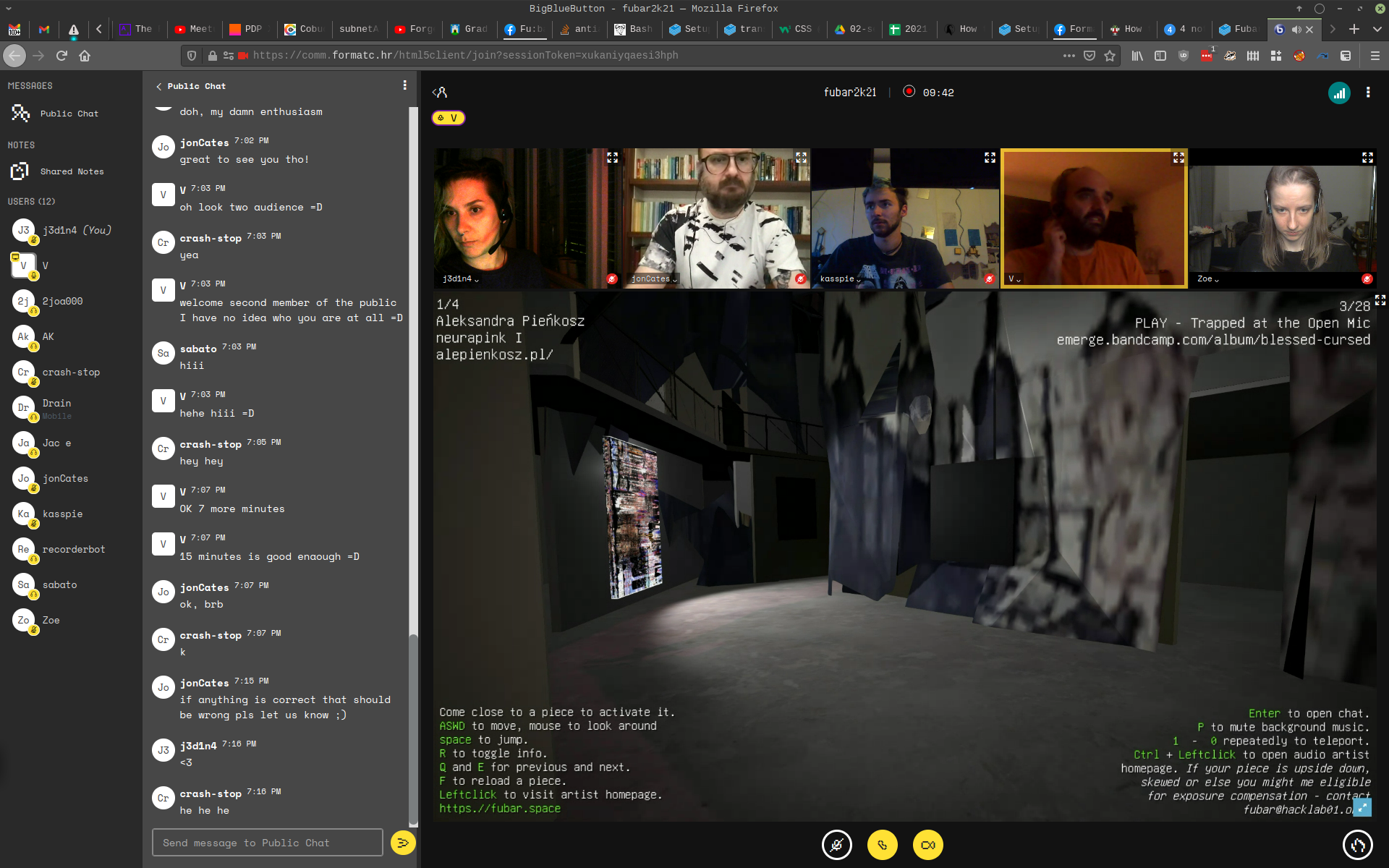Make jonCates webcam fullscreen
The width and height of the screenshot is (1389, 868).
click(x=801, y=157)
